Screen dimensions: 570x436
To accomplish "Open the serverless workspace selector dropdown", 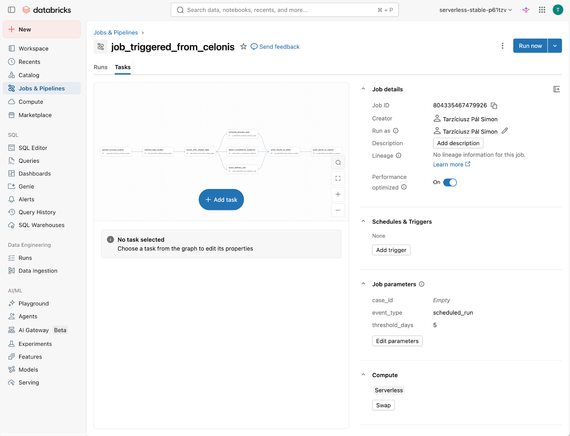I will click(475, 10).
